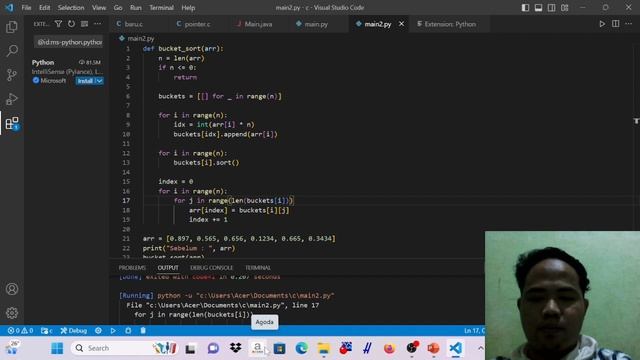640x360 pixels.
Task: Open PowerPoint from the taskbar
Action: coord(433,348)
